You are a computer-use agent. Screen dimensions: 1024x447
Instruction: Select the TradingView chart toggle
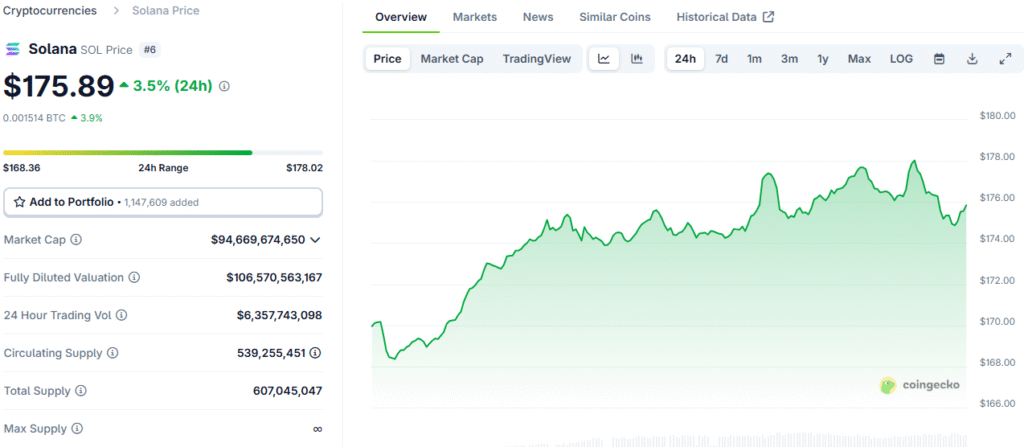coord(537,59)
